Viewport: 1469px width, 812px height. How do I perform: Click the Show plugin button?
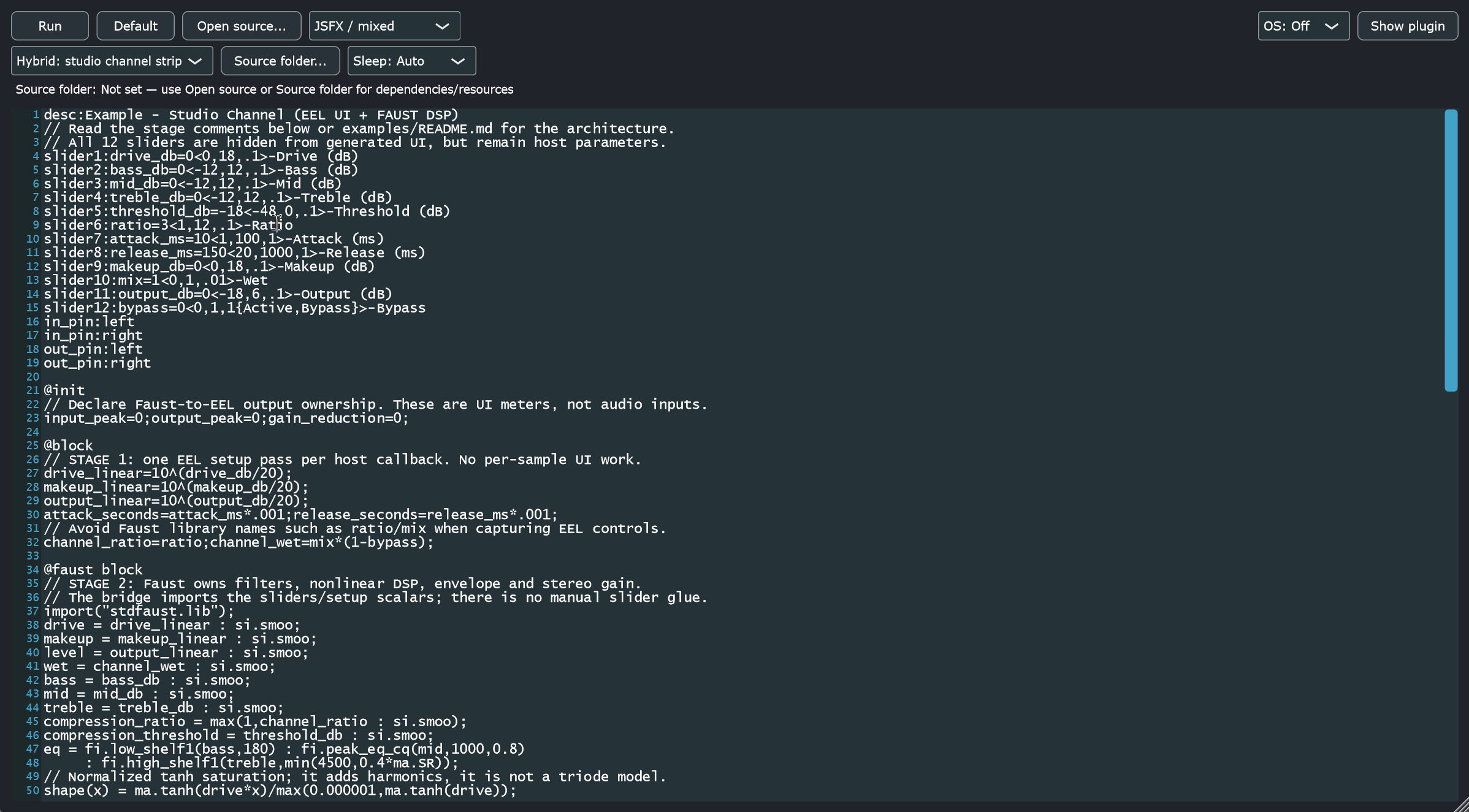click(x=1408, y=26)
